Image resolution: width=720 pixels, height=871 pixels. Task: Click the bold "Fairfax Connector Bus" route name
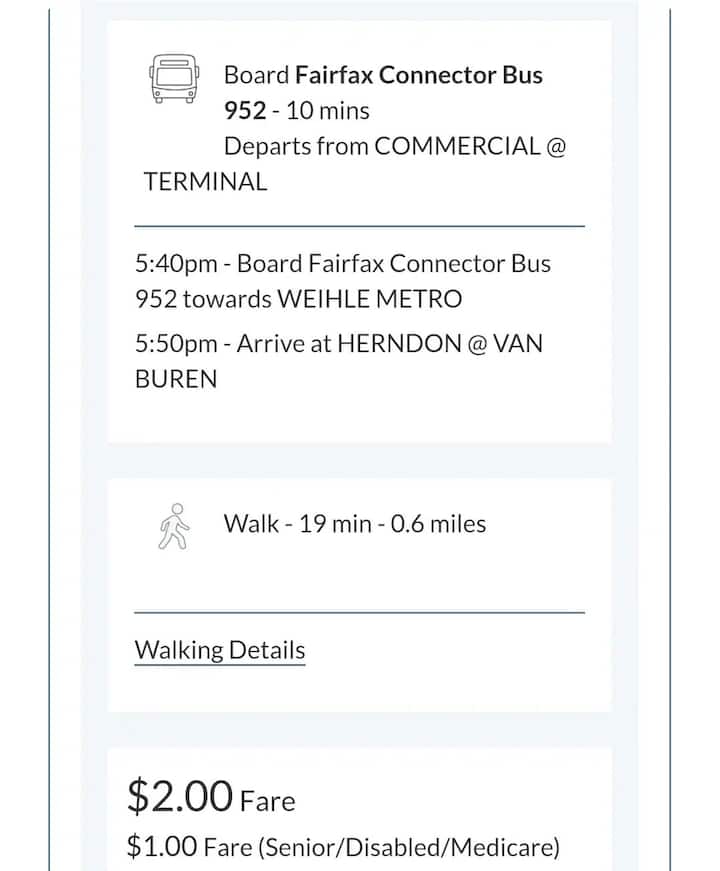tap(419, 75)
